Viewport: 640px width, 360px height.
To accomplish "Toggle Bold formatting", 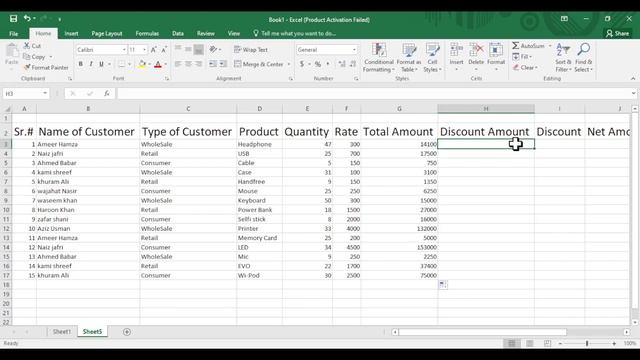I will click(81, 64).
